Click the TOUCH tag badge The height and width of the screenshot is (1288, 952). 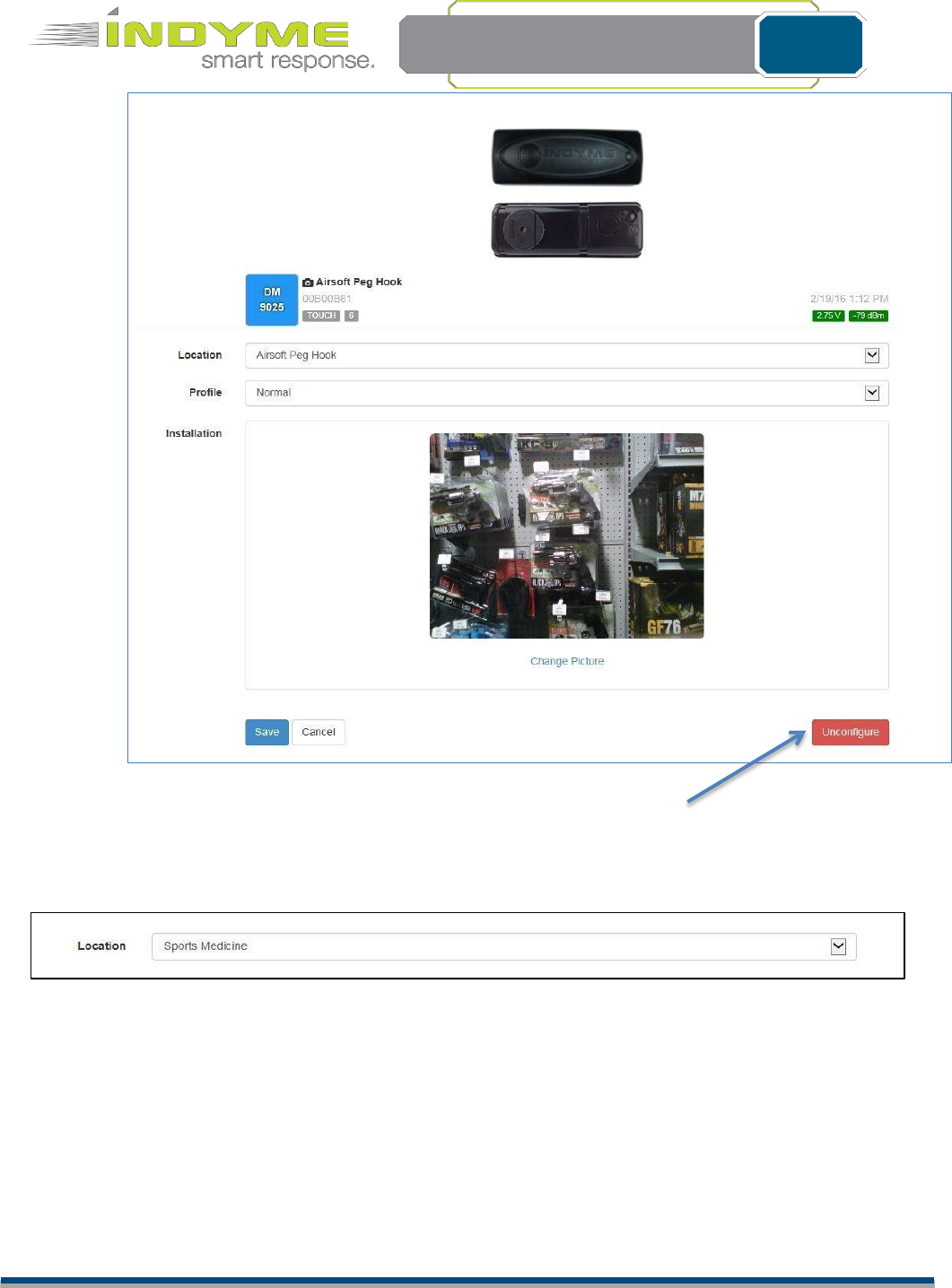(321, 316)
